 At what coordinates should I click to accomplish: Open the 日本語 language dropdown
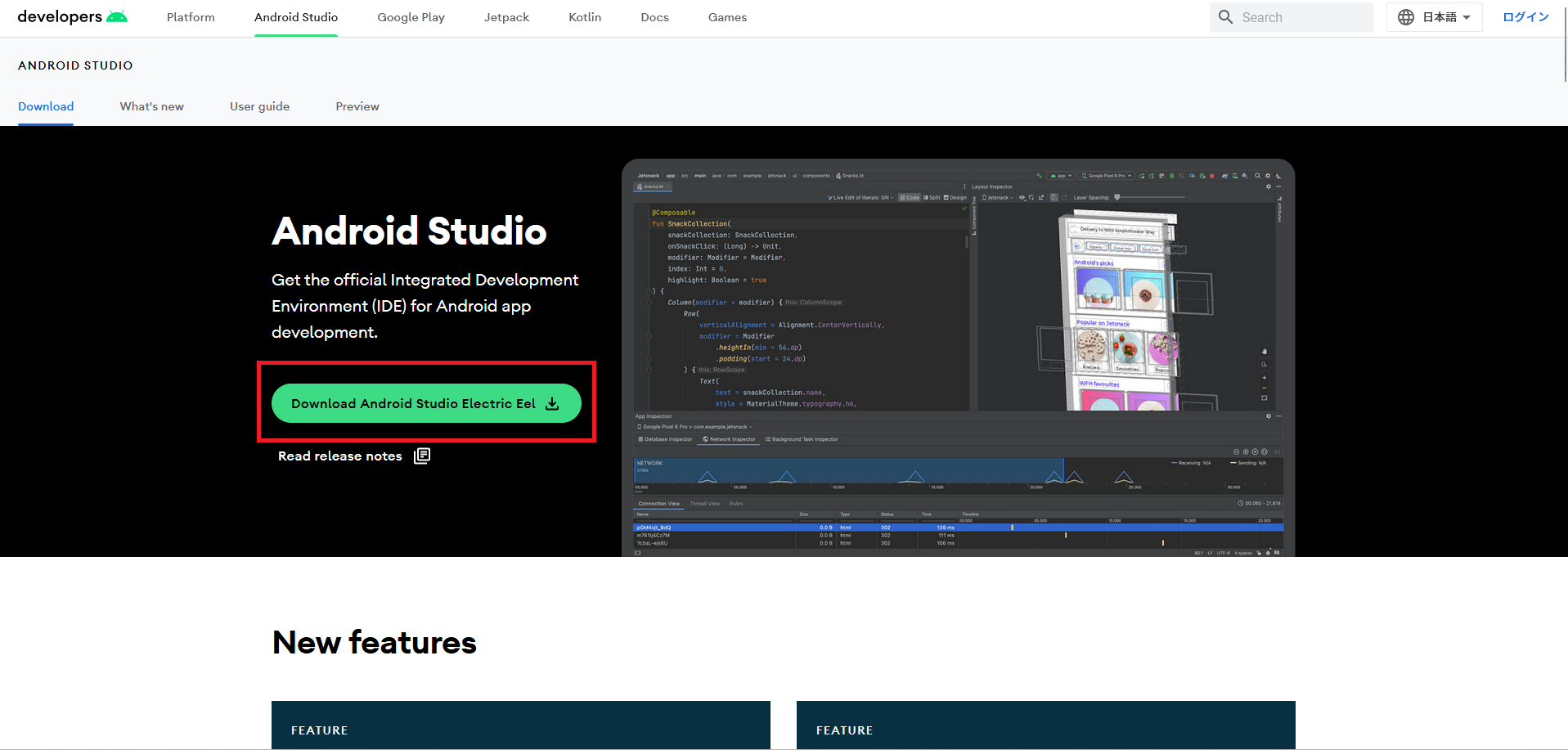click(1434, 17)
